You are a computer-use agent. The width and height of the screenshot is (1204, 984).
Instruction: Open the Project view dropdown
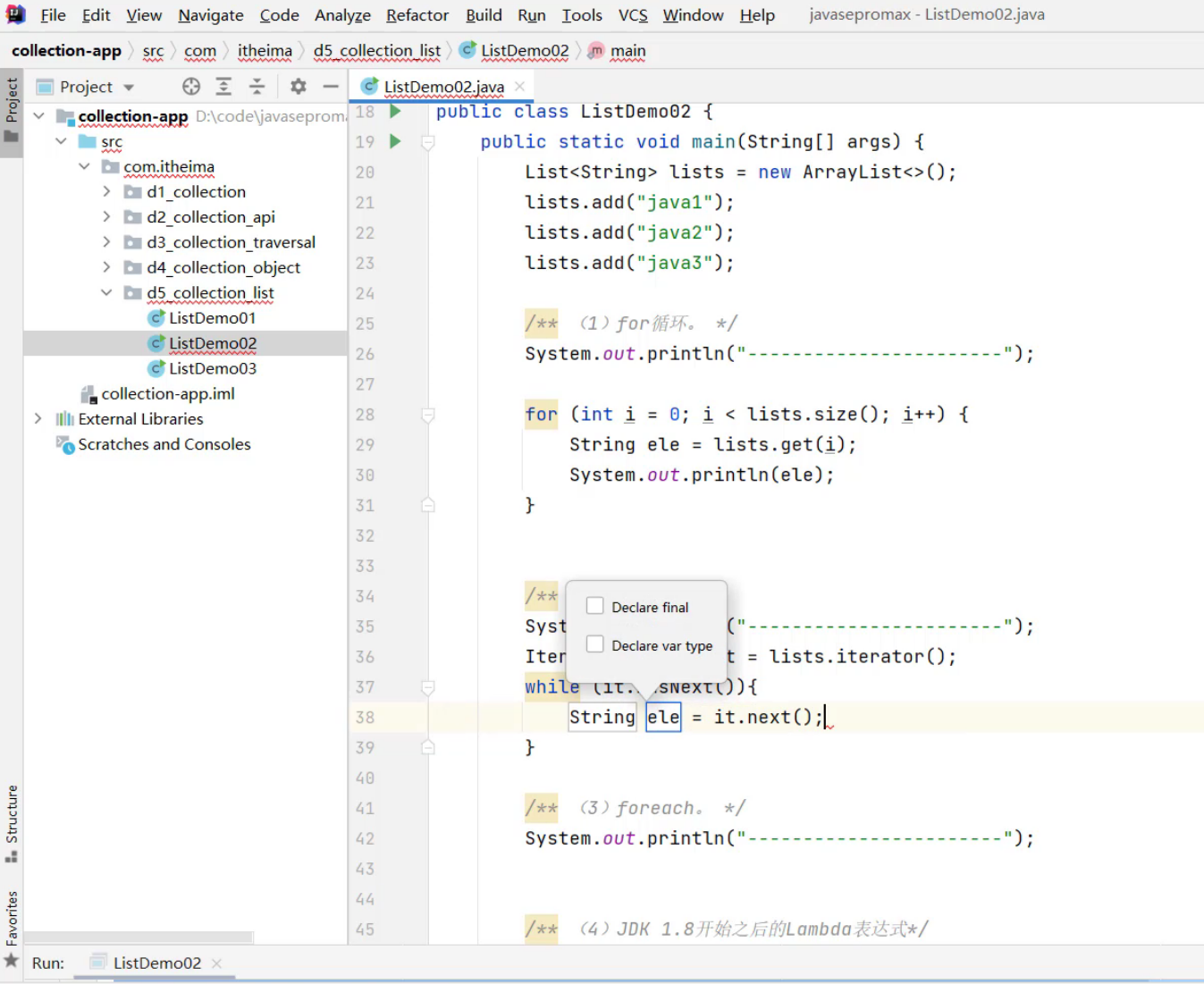(129, 88)
